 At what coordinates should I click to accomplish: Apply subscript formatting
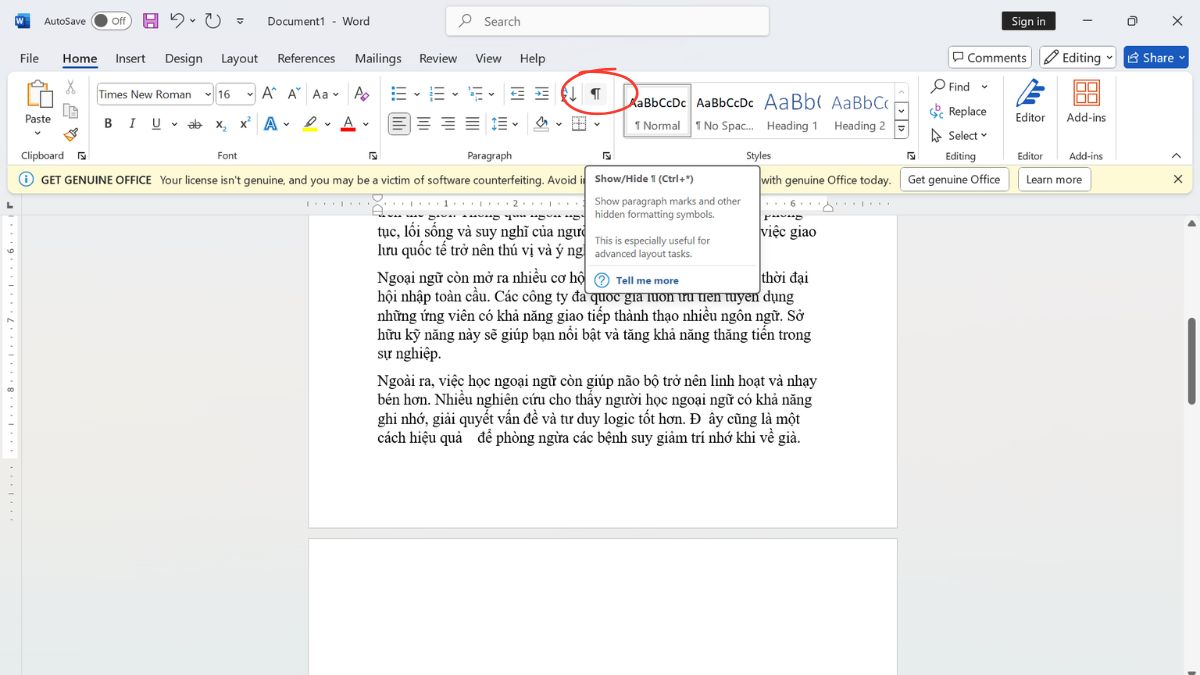coord(220,124)
